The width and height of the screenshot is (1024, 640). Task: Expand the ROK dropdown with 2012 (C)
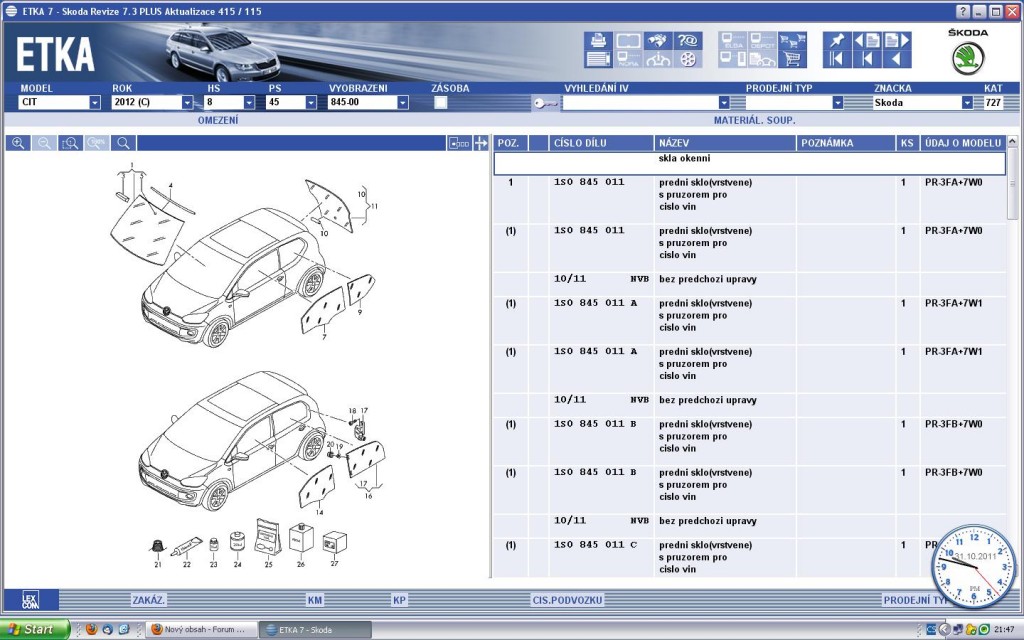[187, 102]
